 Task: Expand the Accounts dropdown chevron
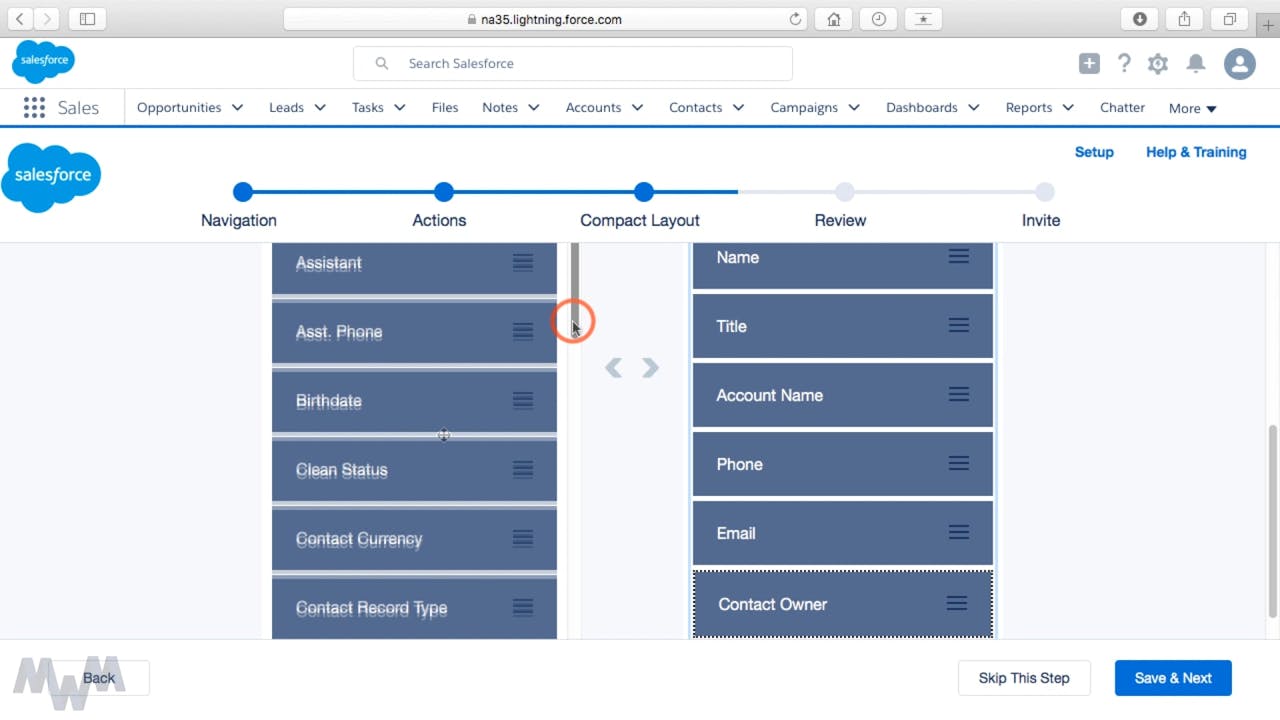click(637, 108)
